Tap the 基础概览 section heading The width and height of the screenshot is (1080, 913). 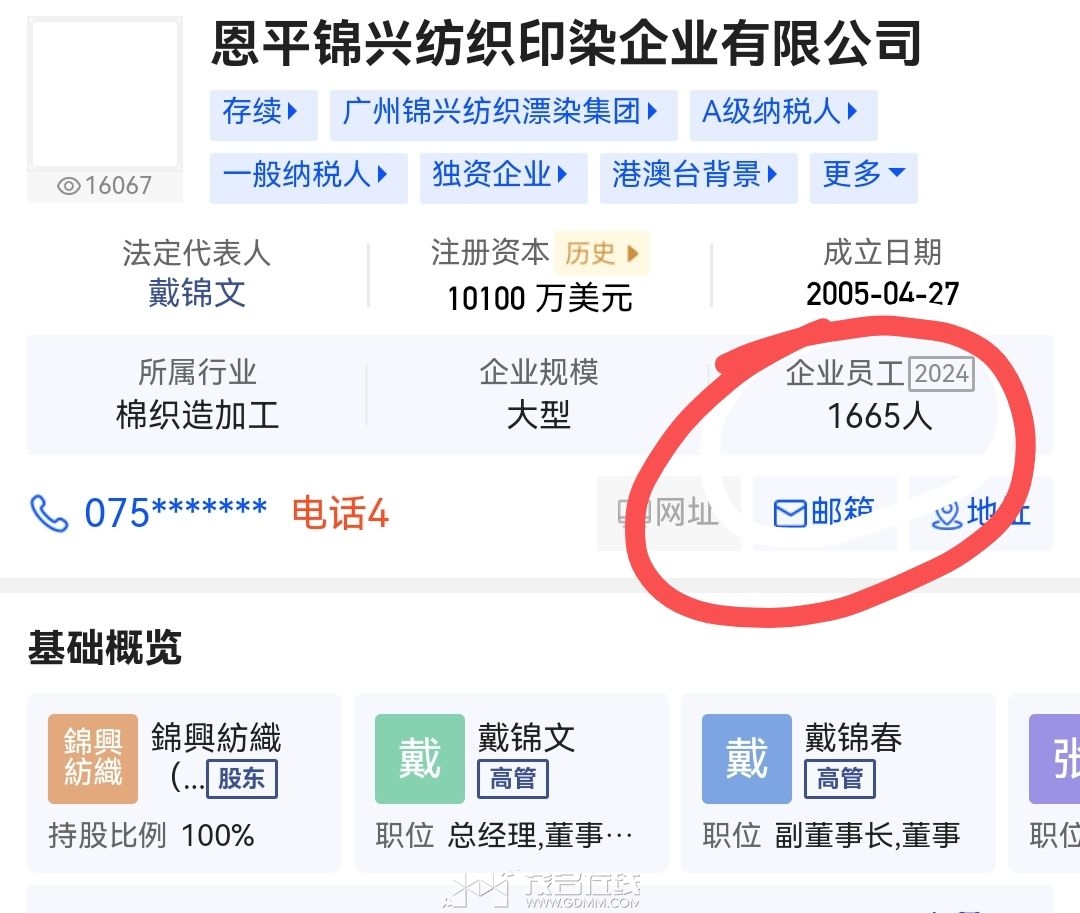click(x=105, y=648)
